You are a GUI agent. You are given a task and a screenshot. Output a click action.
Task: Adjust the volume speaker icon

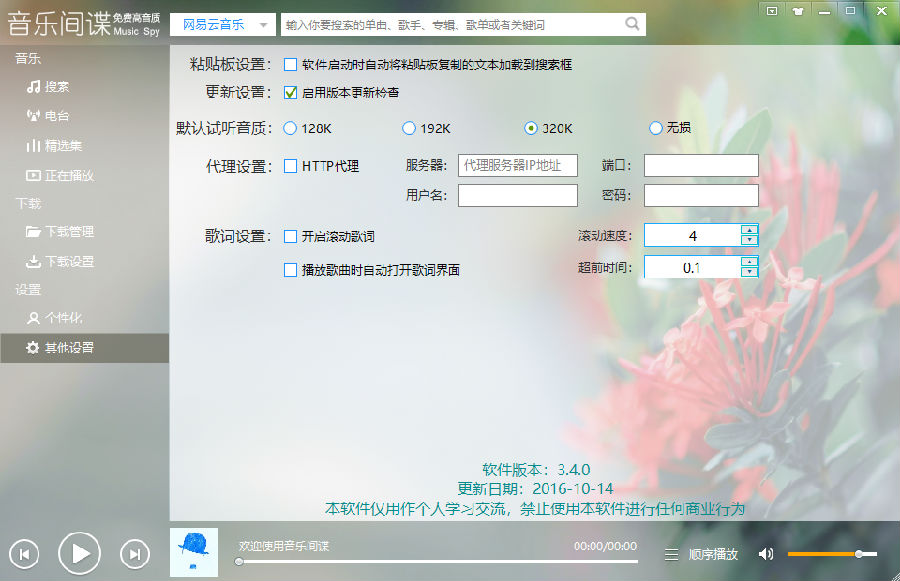click(x=767, y=553)
